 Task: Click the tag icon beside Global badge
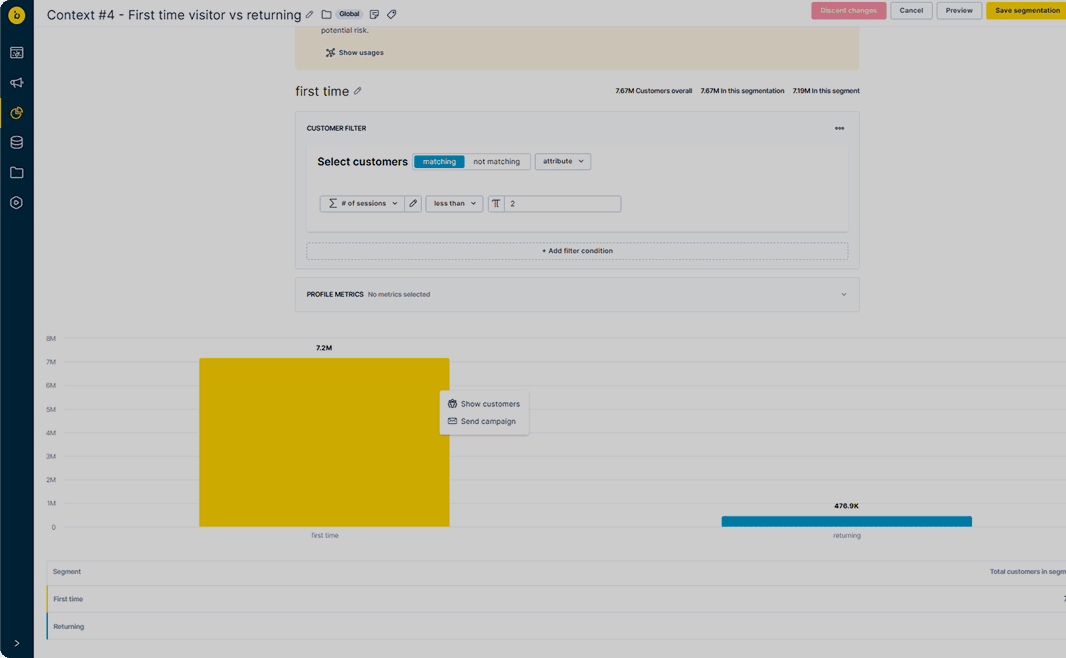click(x=392, y=15)
